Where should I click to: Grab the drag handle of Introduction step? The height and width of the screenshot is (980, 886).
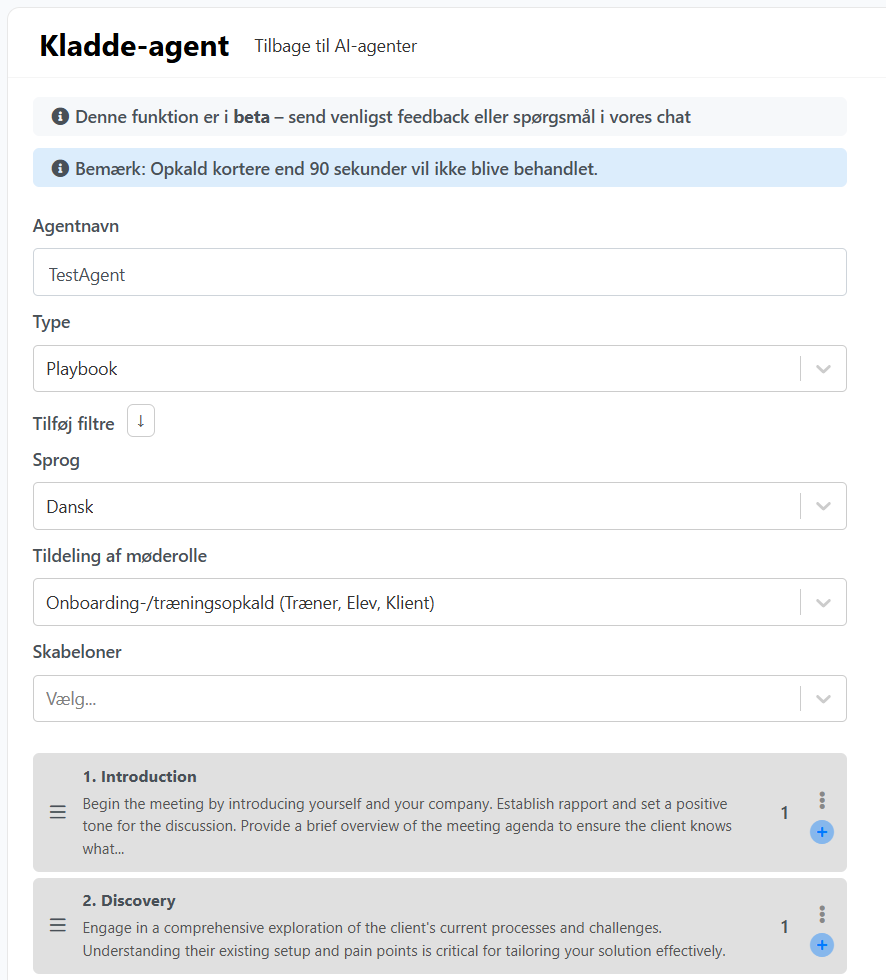click(57, 812)
